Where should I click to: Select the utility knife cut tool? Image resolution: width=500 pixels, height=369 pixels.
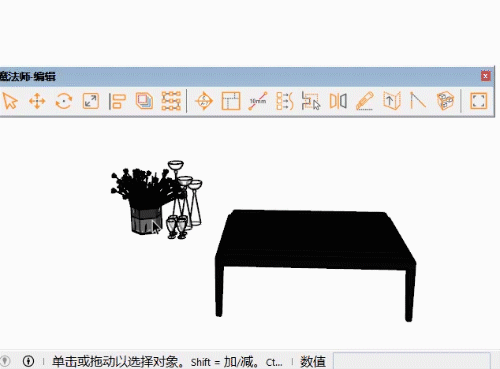(x=365, y=101)
